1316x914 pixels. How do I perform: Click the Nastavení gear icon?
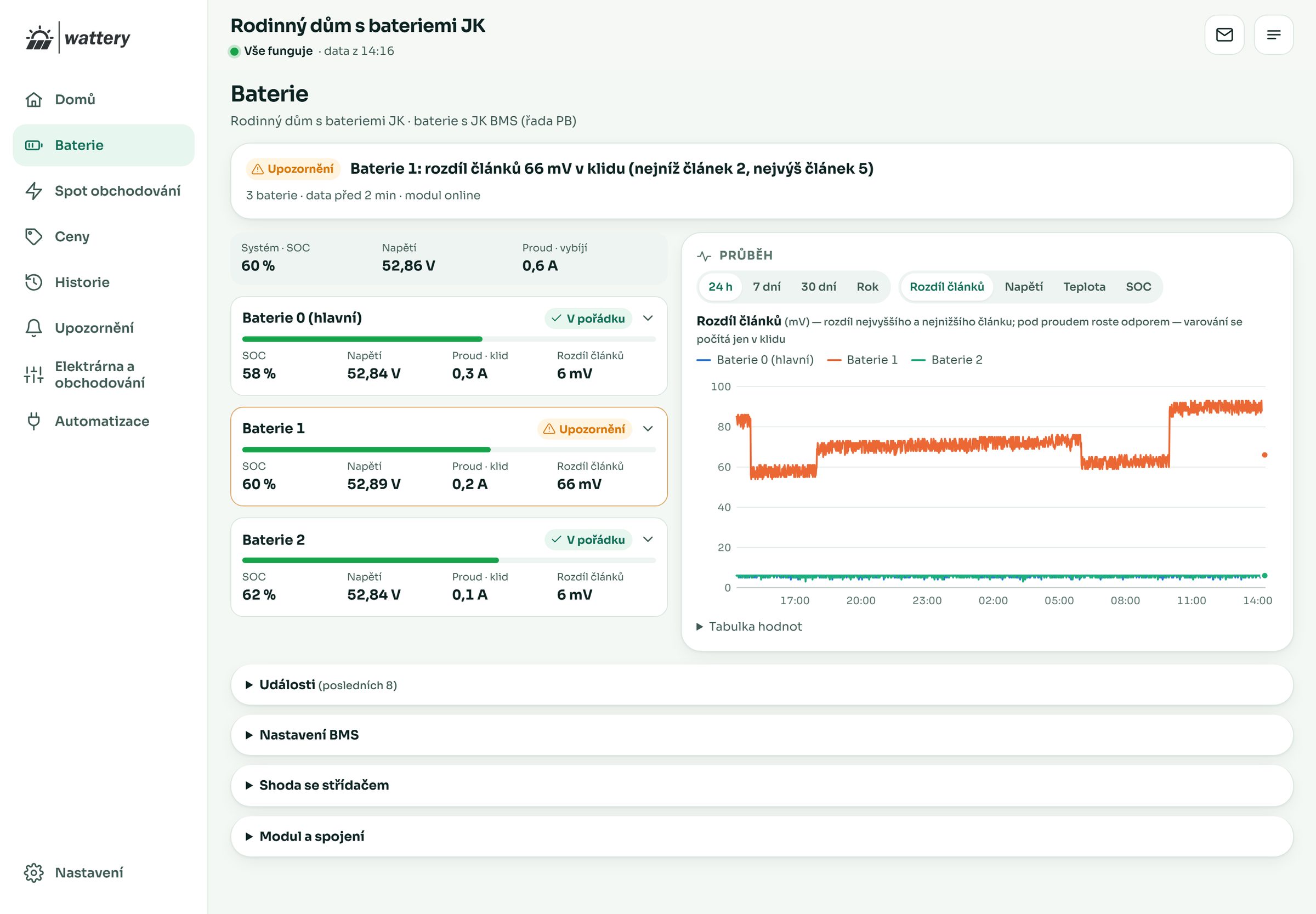pos(34,873)
